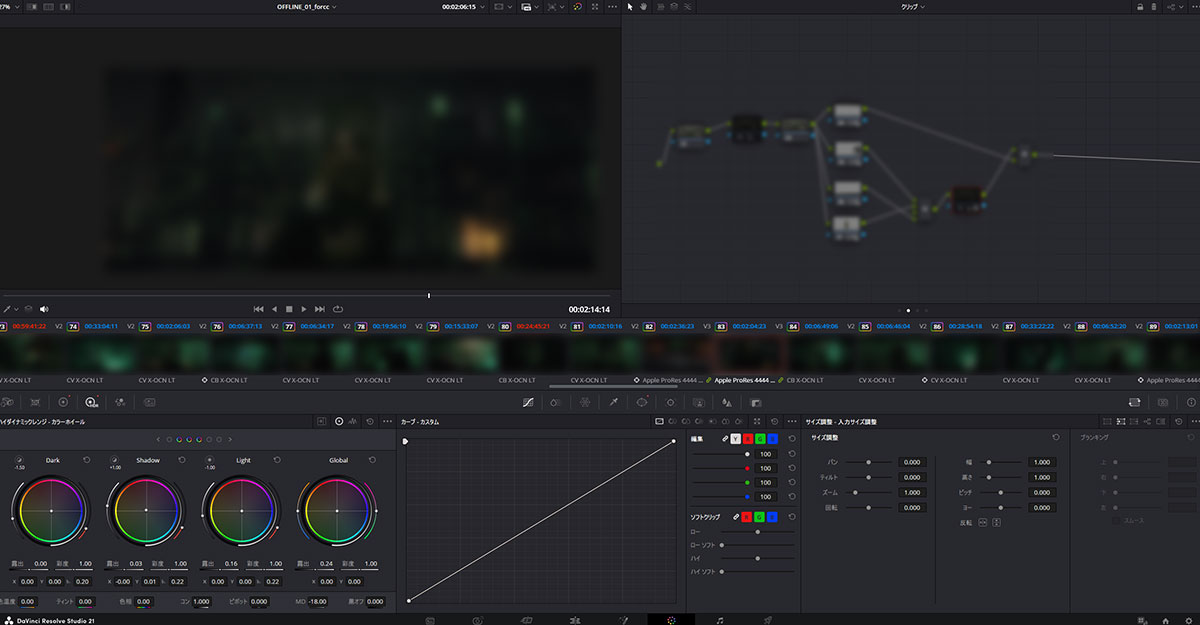This screenshot has width=1200, height=625.
Task: Select clip 82 thumbnail in timeline
Action: (x=677, y=353)
